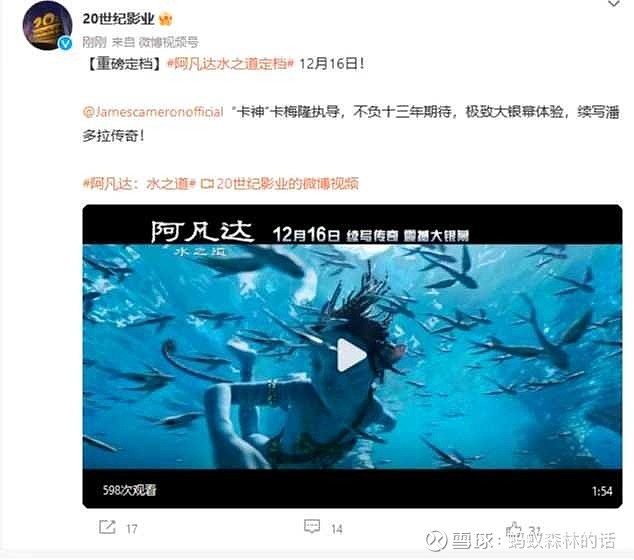Click the 雪球 watermark logo
The width and height of the screenshot is (634, 560).
pos(437,541)
